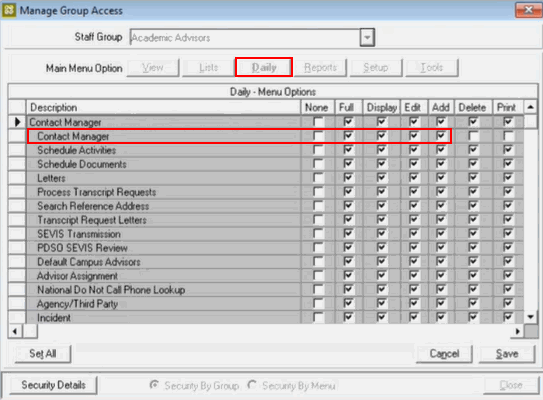Screen dimensions: 543x400
Task: Click the vertical scrollbar up arrow
Action: [531, 107]
